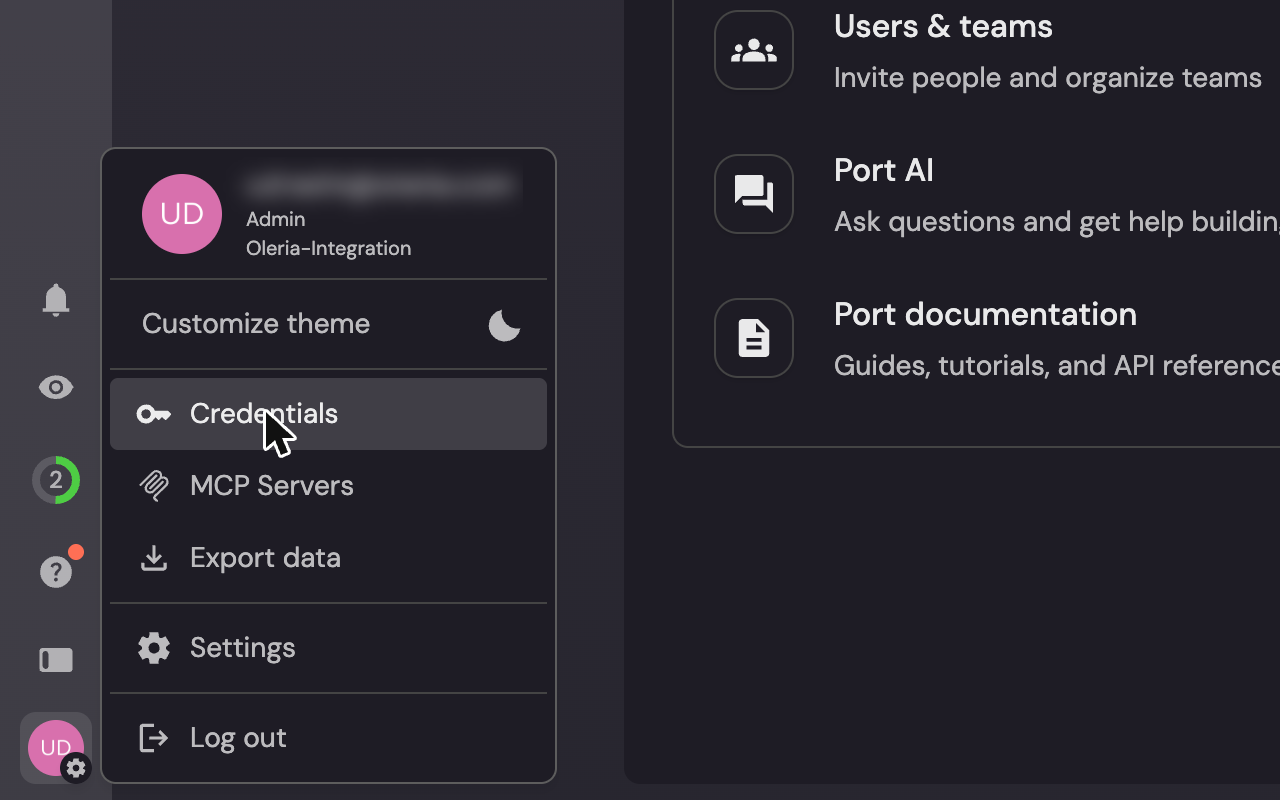Click 'Invite people and organize teams' text
The width and height of the screenshot is (1280, 800).
pyautogui.click(x=1048, y=78)
